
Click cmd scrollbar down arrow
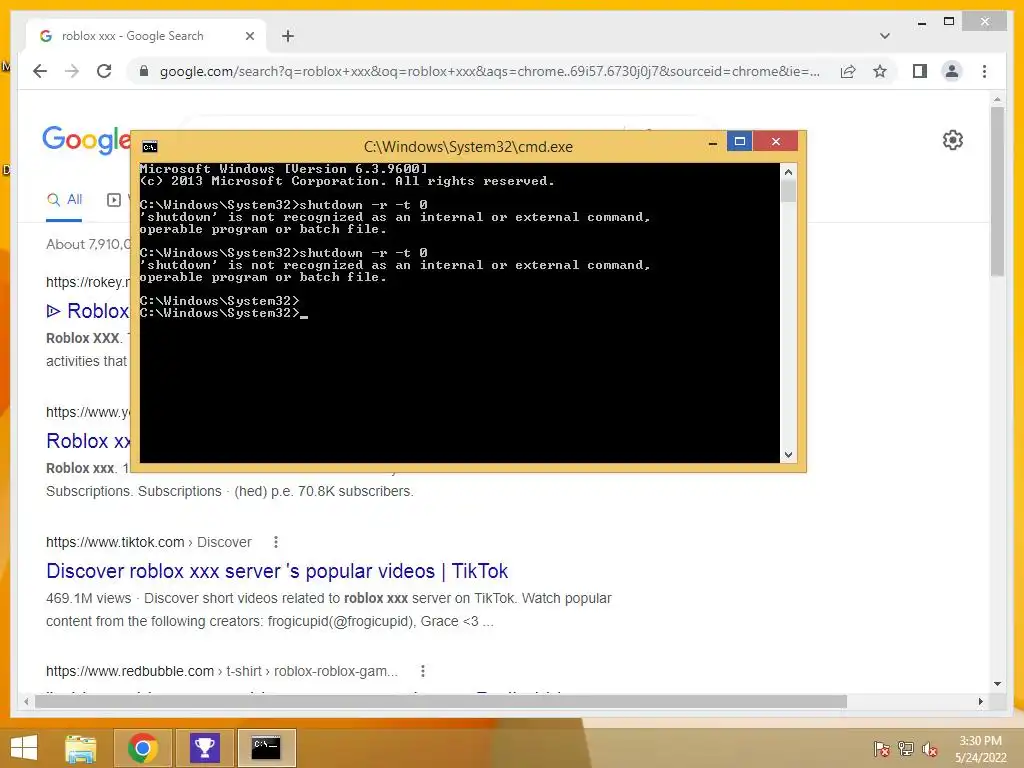coord(788,455)
